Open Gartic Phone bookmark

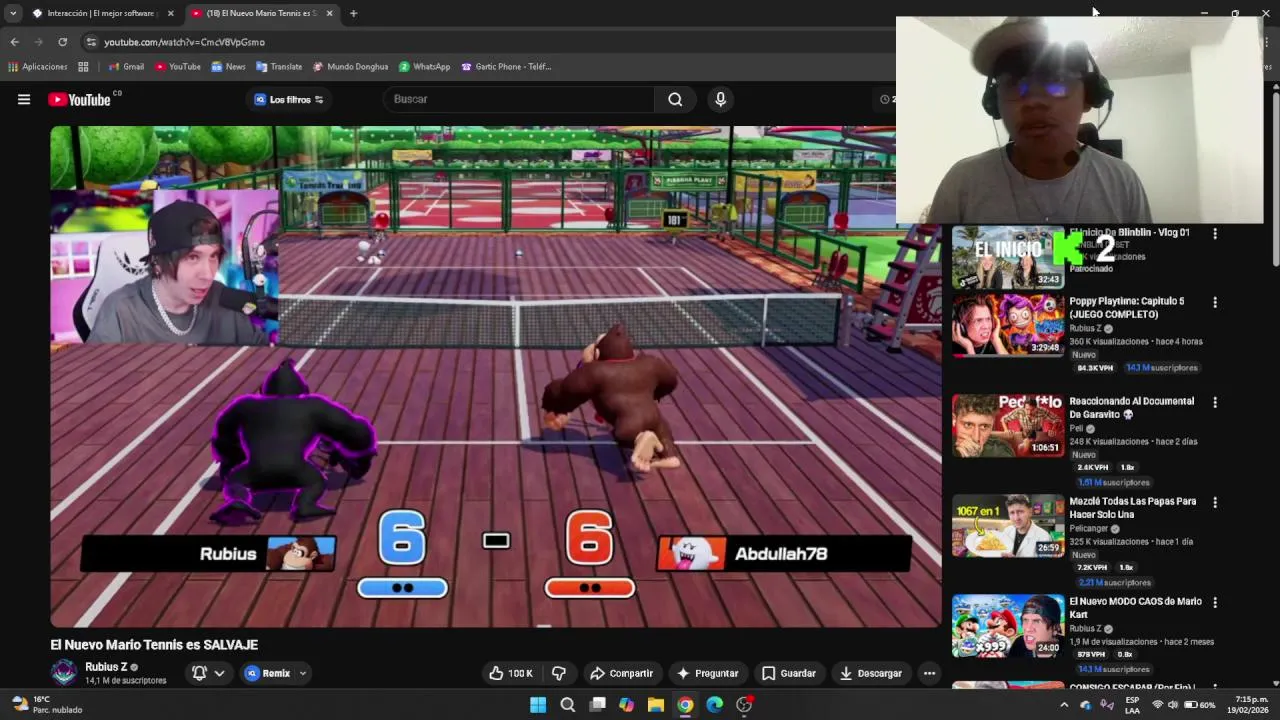pos(506,67)
